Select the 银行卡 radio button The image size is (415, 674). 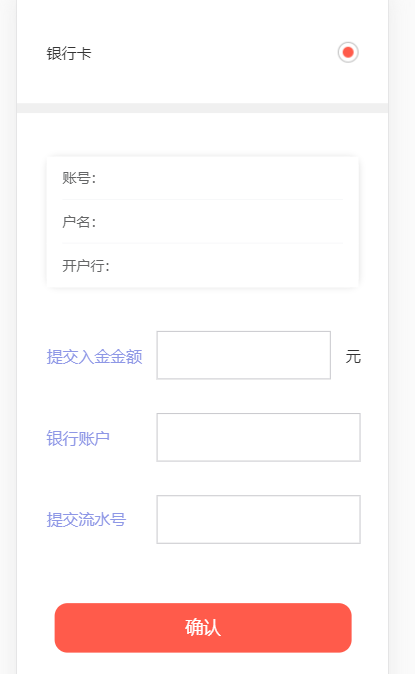pos(348,52)
